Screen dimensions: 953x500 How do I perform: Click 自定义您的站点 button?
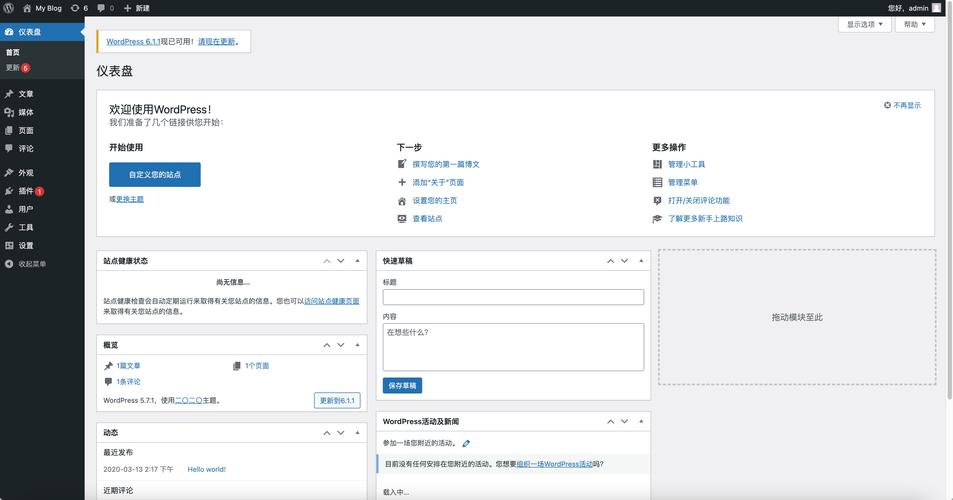(155, 174)
